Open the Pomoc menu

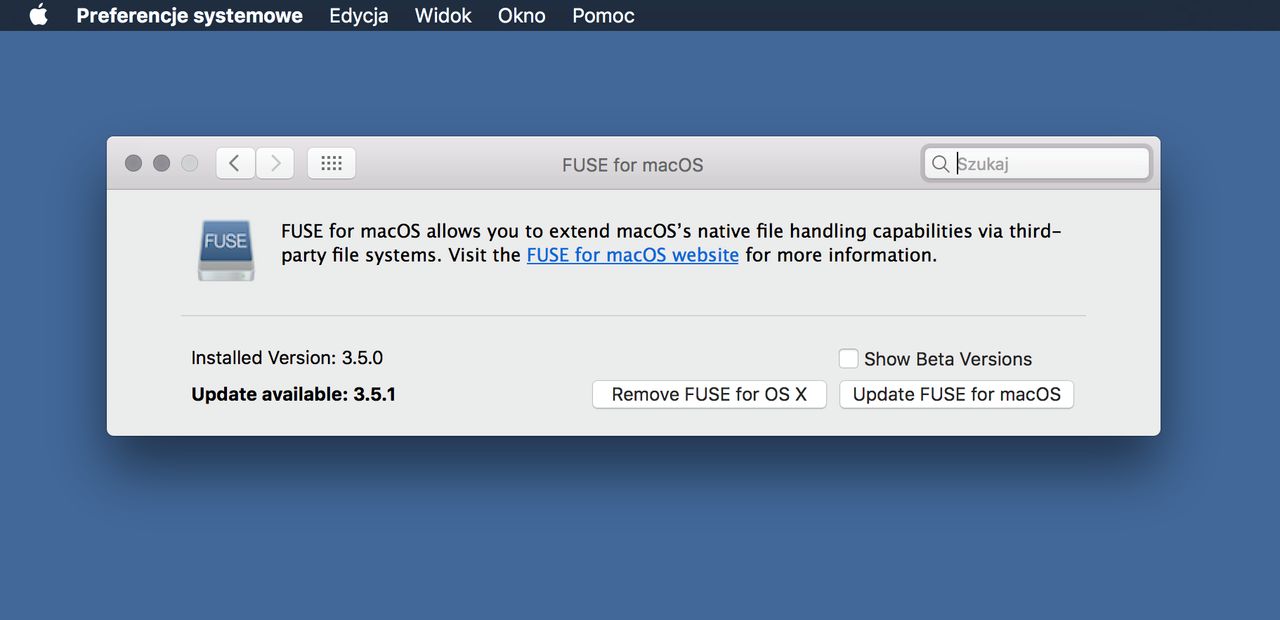pyautogui.click(x=603, y=15)
